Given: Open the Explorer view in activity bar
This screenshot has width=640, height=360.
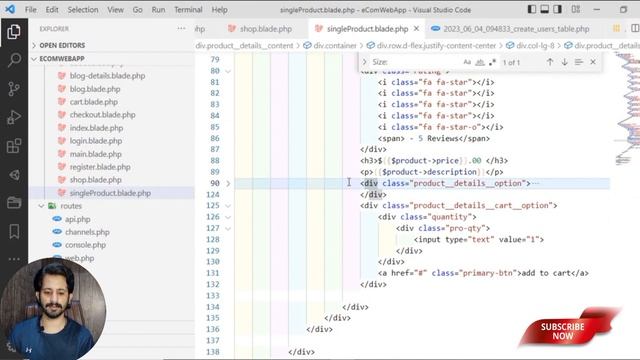Looking at the screenshot, I should coord(14,32).
